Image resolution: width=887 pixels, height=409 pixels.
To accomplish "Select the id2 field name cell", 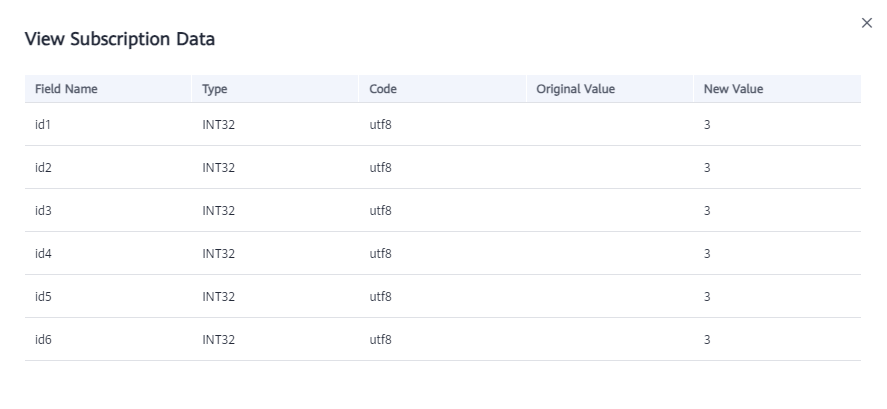I will coord(43,167).
